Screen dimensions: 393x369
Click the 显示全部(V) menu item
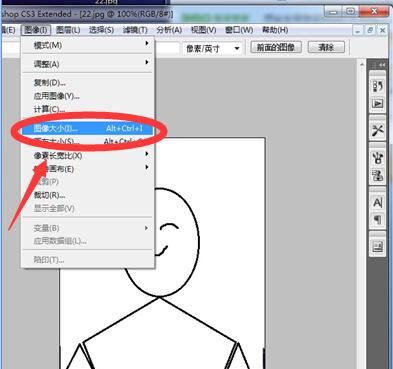click(x=87, y=208)
